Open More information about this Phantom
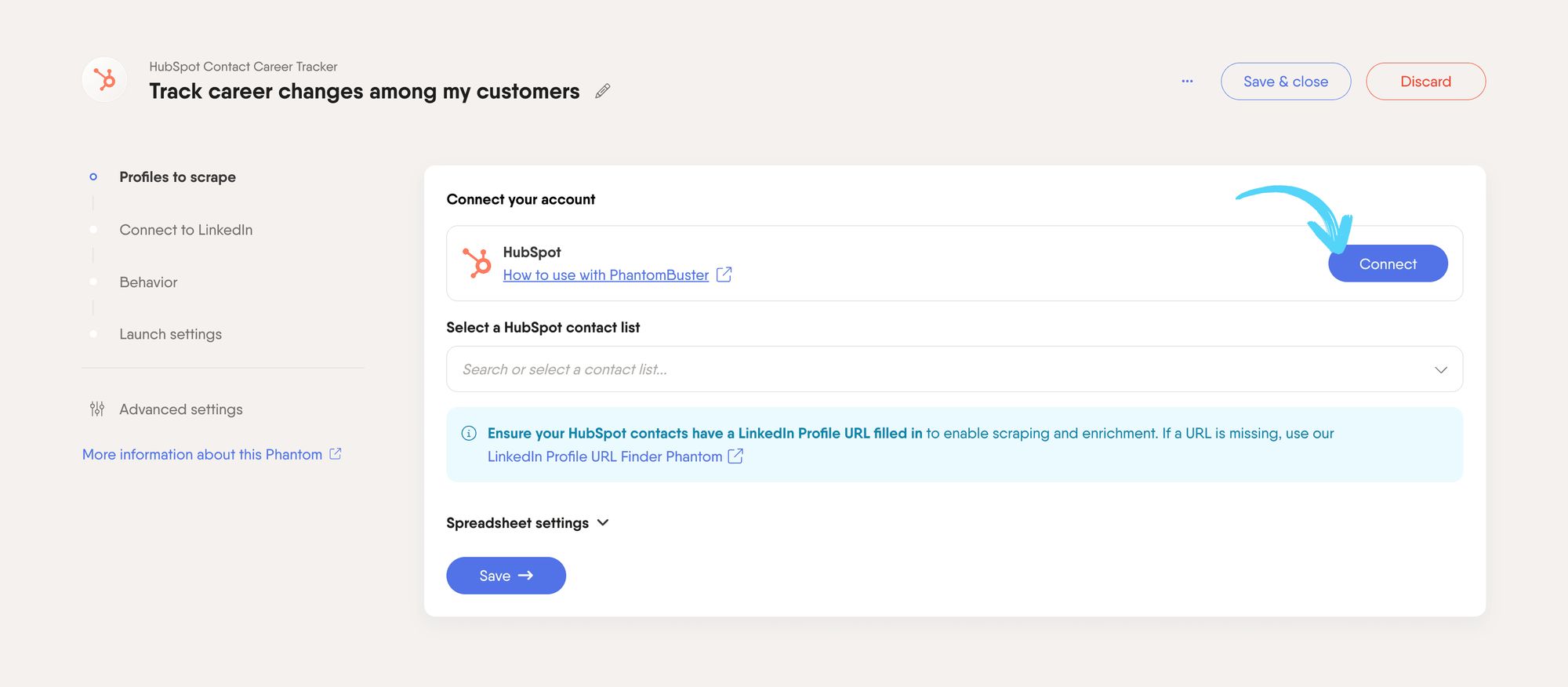 [x=202, y=454]
